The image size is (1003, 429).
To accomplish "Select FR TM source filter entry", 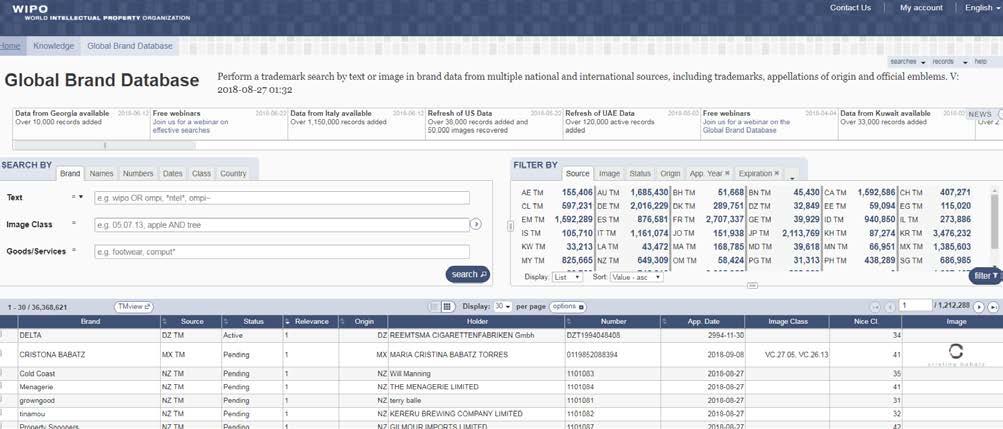I will click(x=708, y=219).
